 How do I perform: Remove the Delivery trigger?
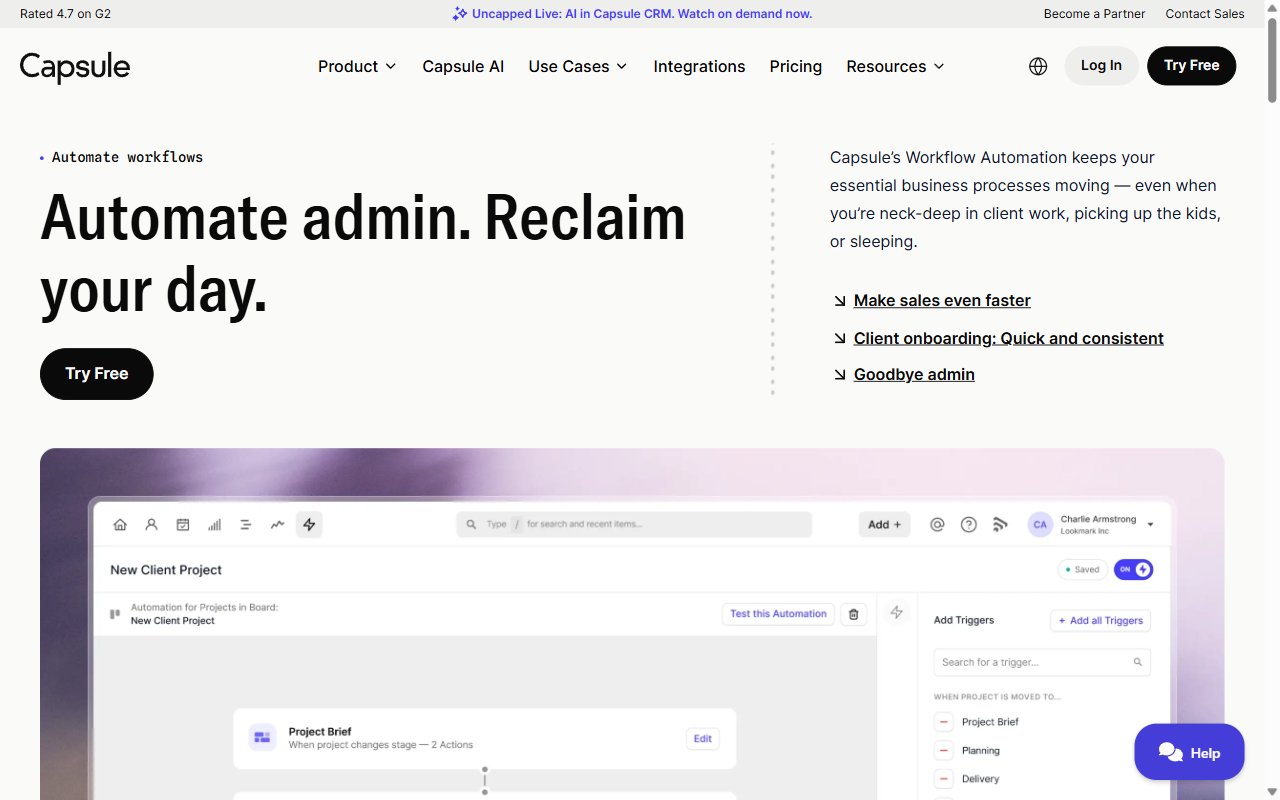click(x=944, y=778)
